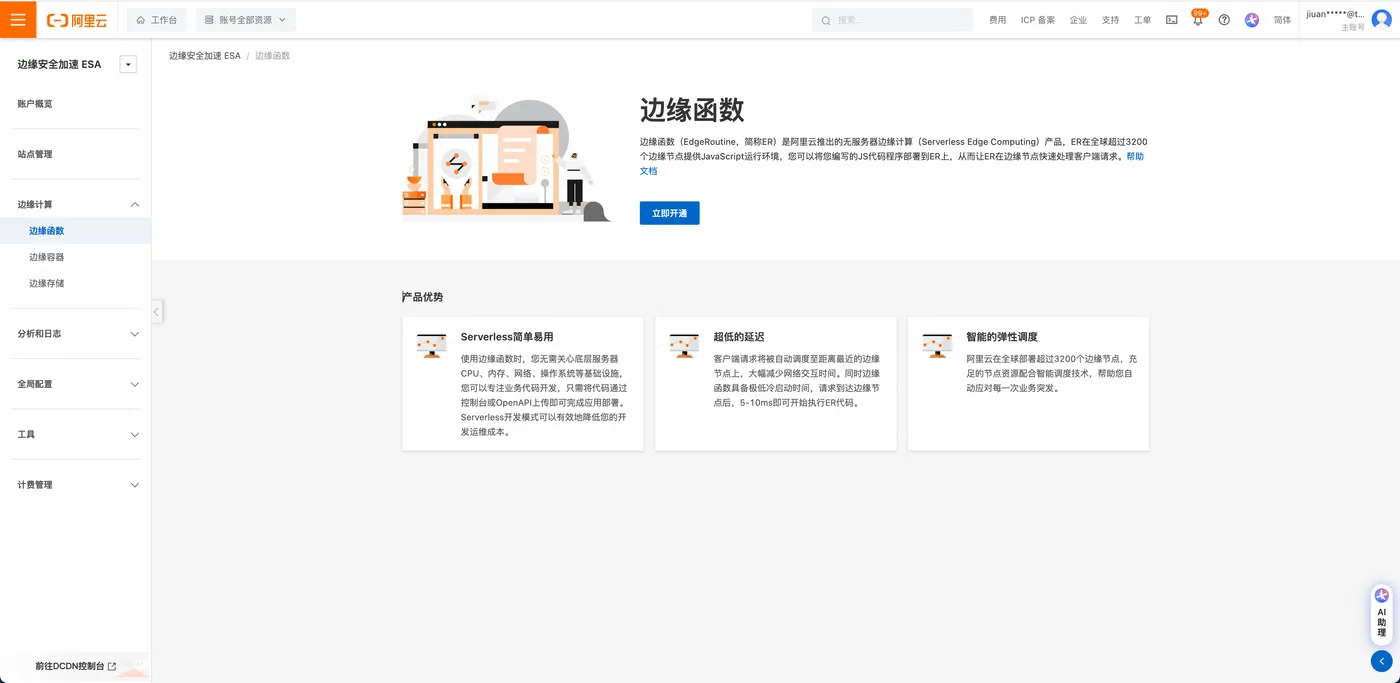This screenshot has height=683, width=1400.
Task: Open the 支持 menu
Action: tap(1110, 20)
